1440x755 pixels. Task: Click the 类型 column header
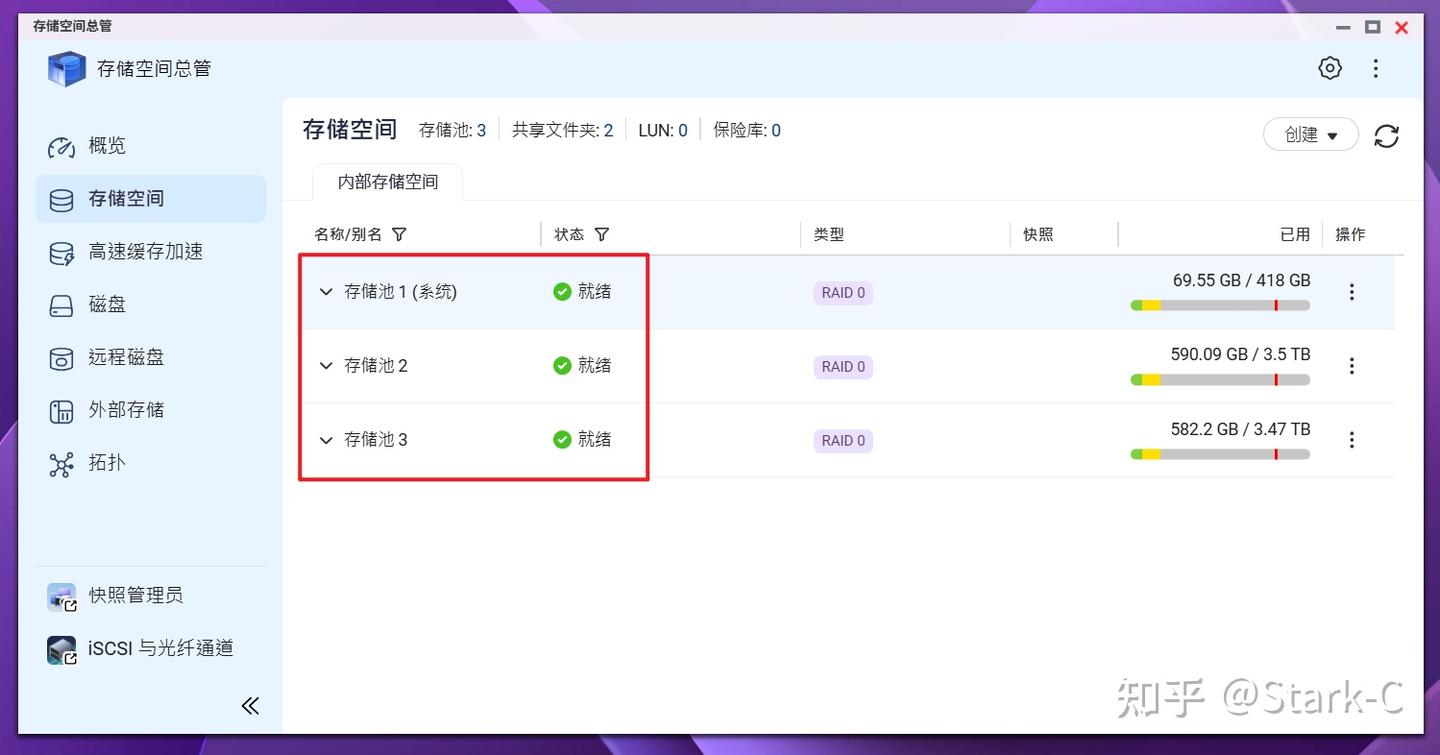tap(829, 234)
